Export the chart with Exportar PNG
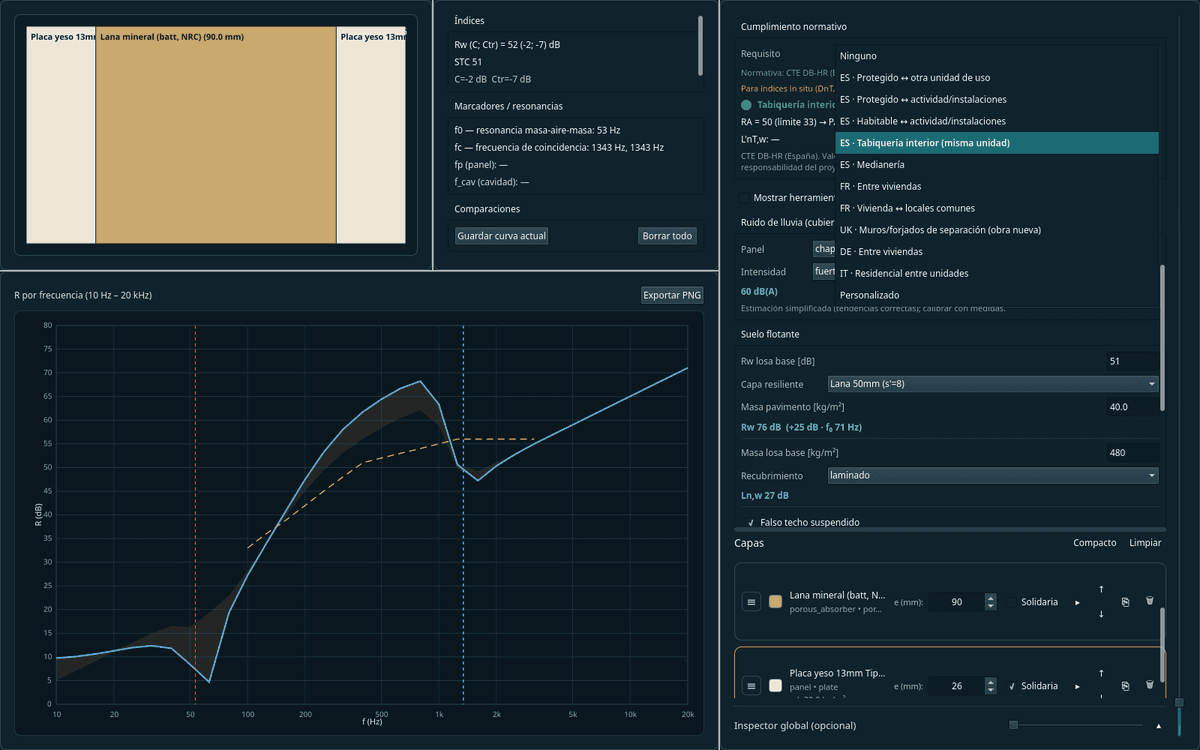This screenshot has width=1200, height=750. (672, 295)
